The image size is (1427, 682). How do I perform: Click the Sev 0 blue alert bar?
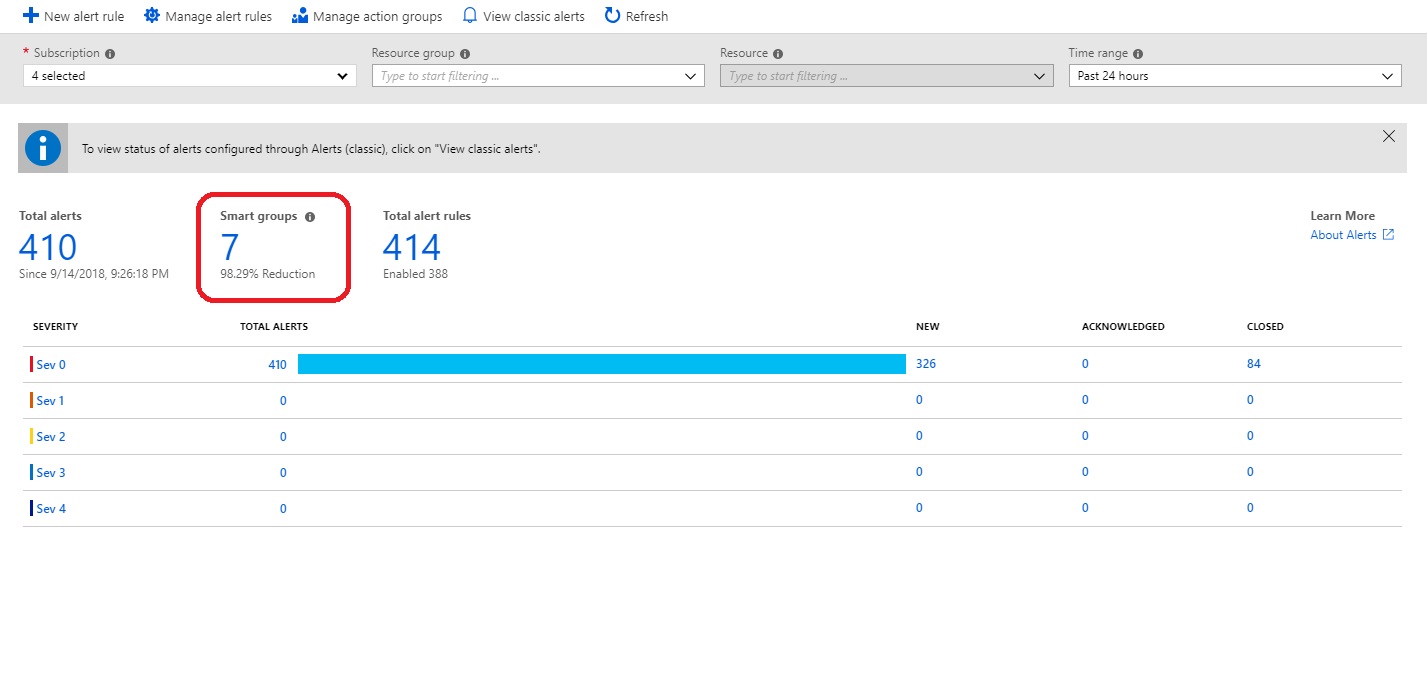pyautogui.click(x=602, y=364)
